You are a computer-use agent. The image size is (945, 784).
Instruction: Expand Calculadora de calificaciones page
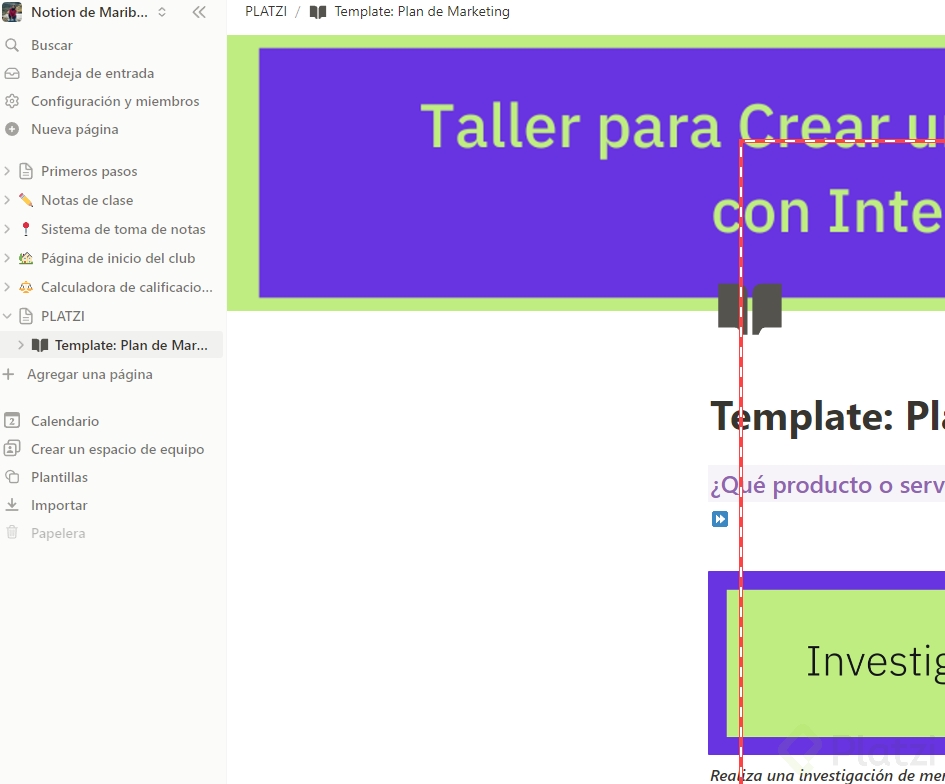pos(7,287)
